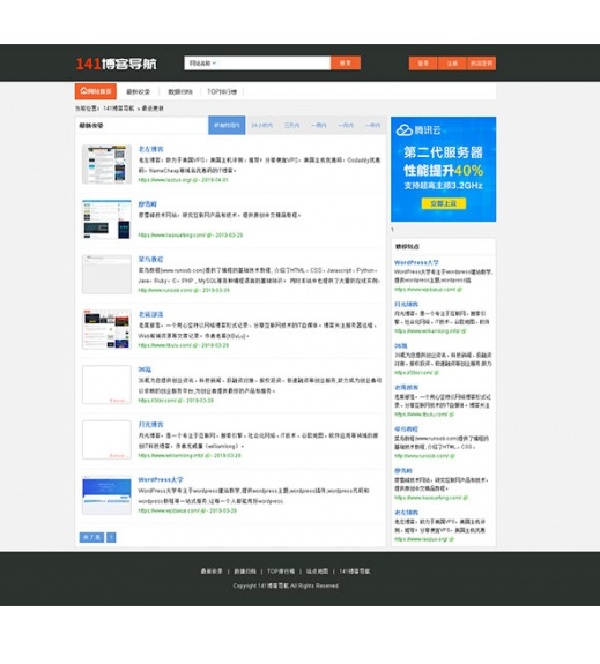Click the first listing's website thumbnail

click(106, 165)
